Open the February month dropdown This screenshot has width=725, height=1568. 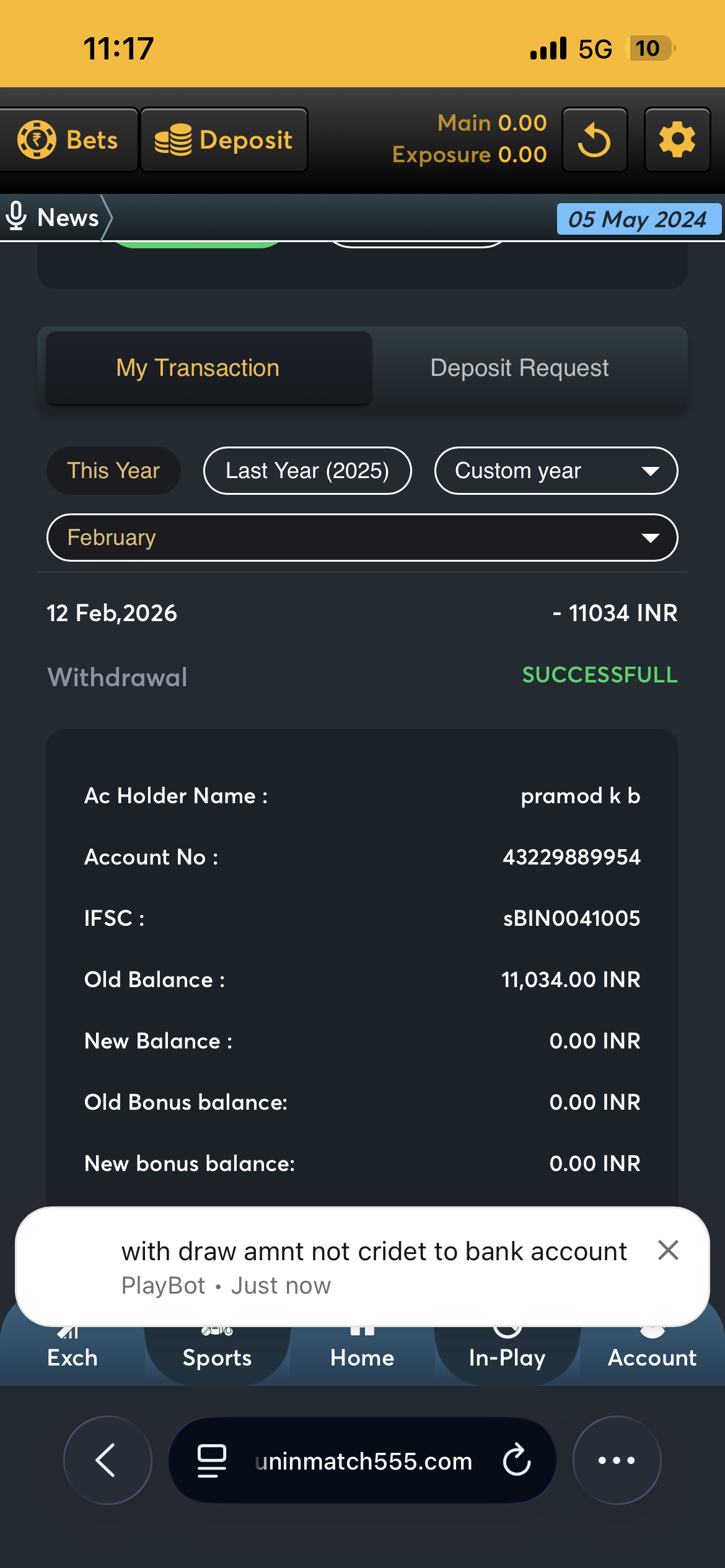pyautogui.click(x=362, y=538)
